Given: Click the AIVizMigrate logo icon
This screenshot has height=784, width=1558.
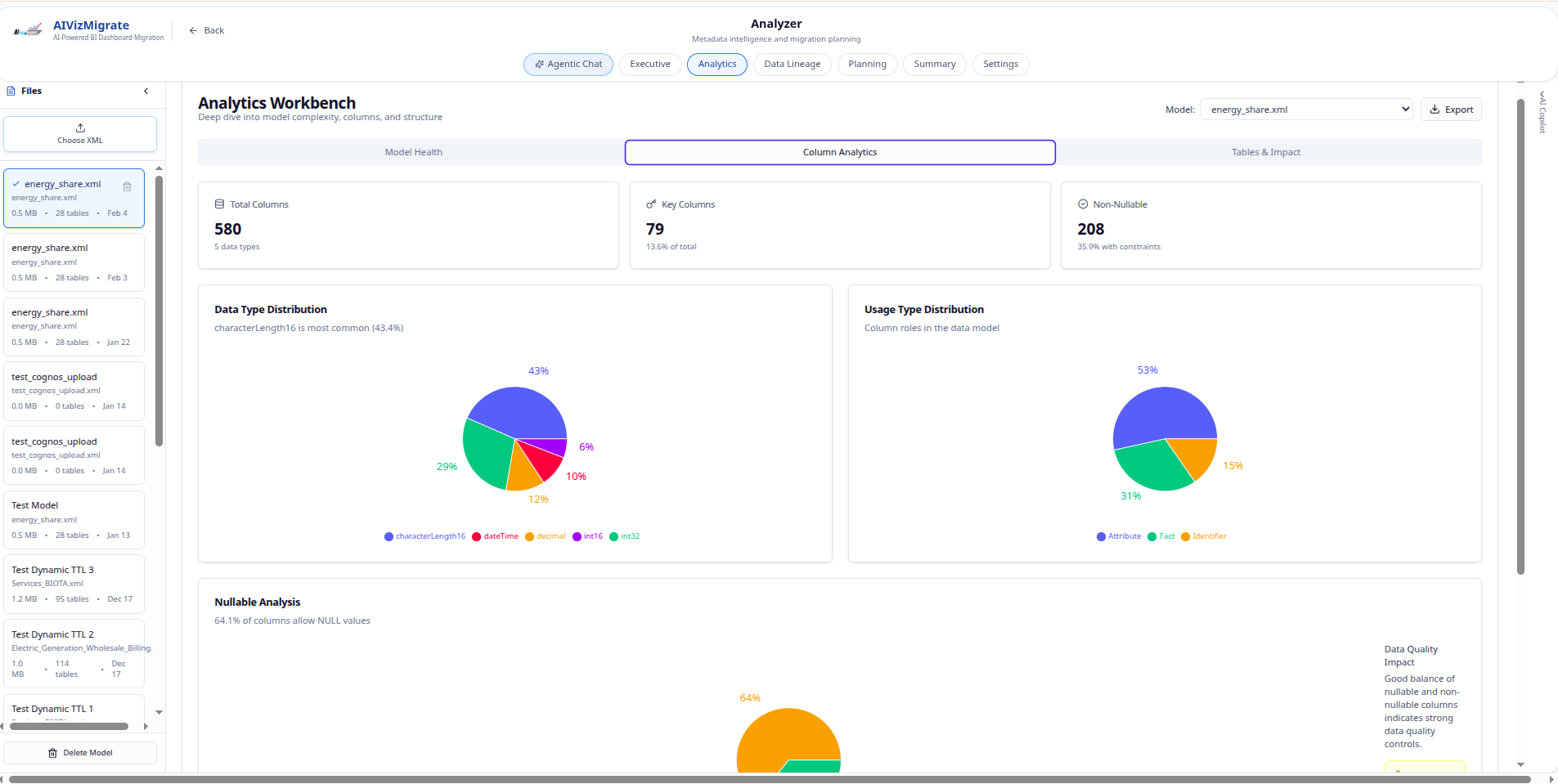Looking at the screenshot, I should point(28,30).
